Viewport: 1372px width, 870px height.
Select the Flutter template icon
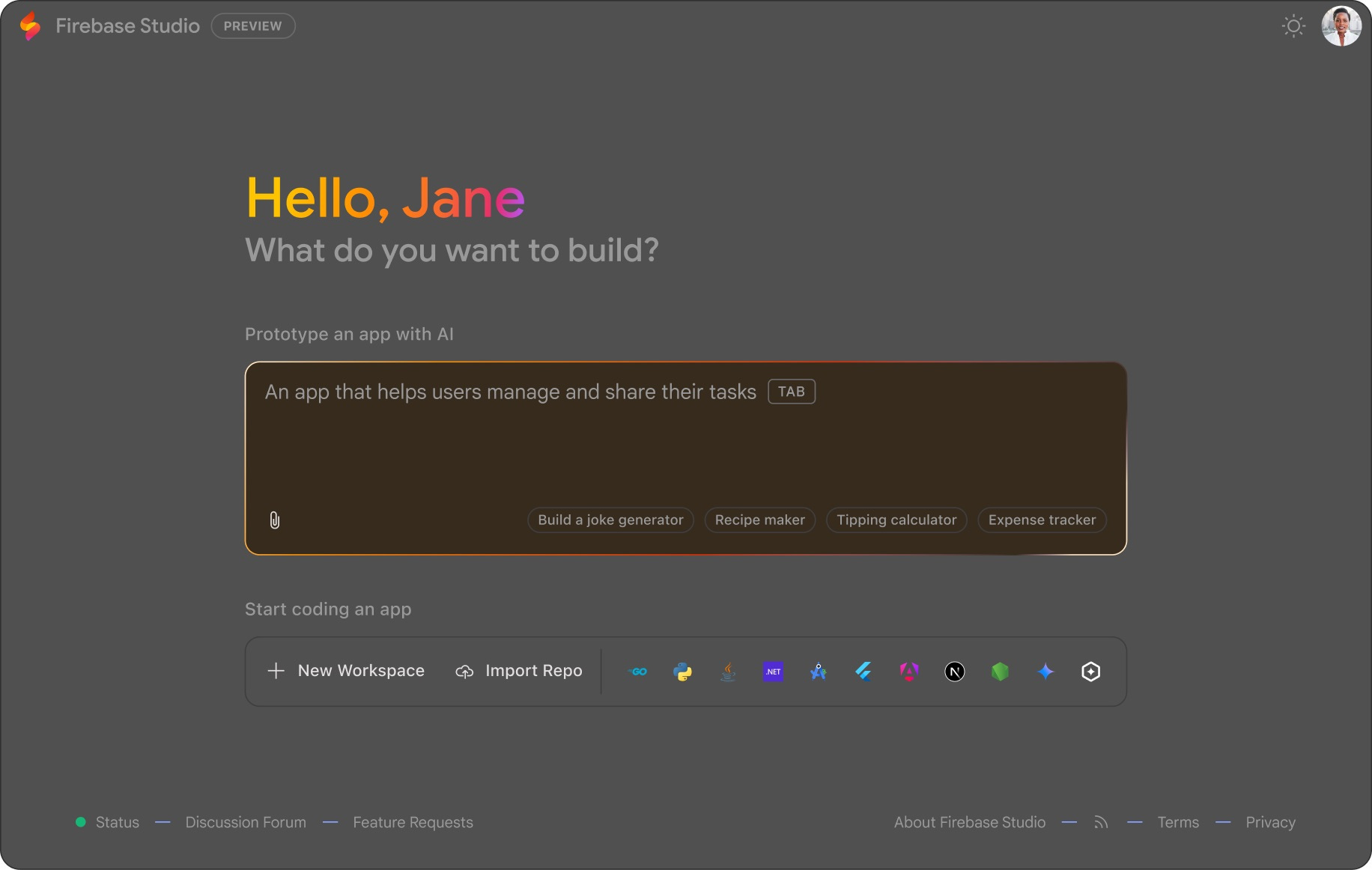(863, 672)
